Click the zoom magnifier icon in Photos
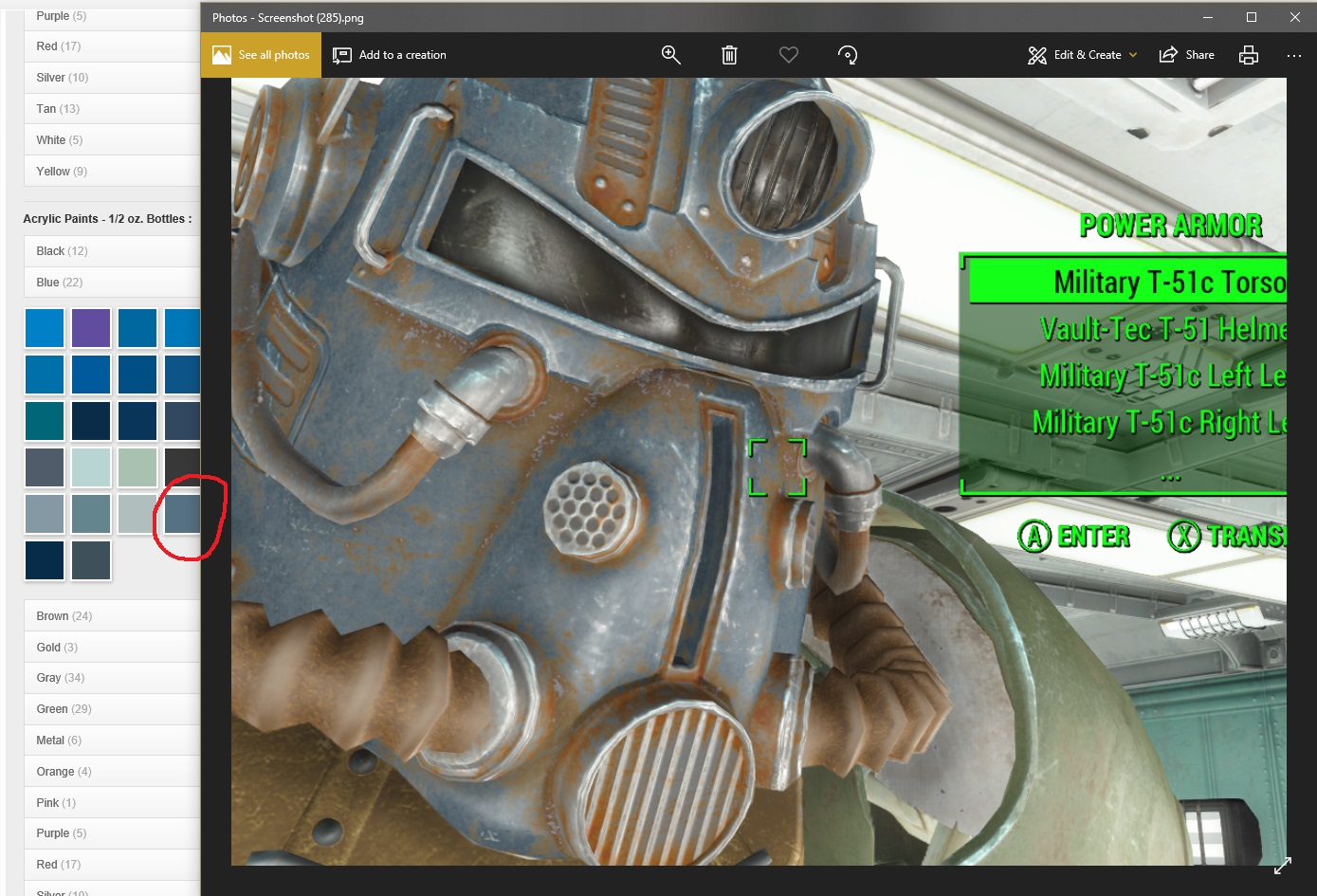The height and width of the screenshot is (896, 1317). coord(671,55)
